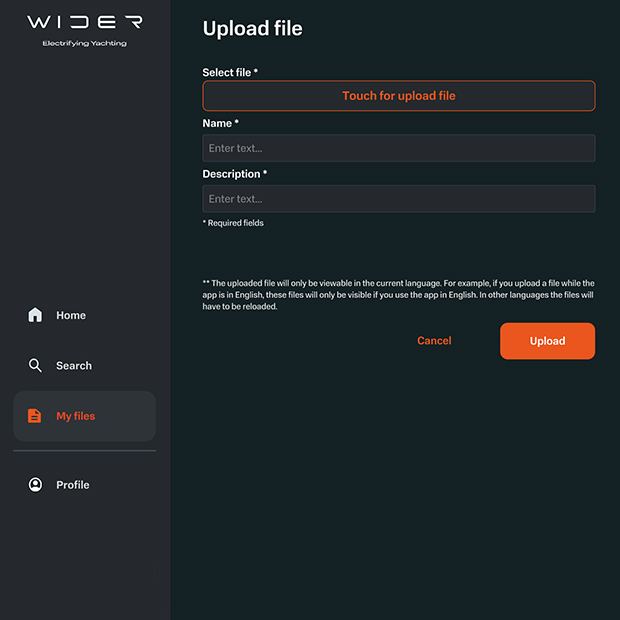
Task: Click the My files document icon
Action: [35, 416]
